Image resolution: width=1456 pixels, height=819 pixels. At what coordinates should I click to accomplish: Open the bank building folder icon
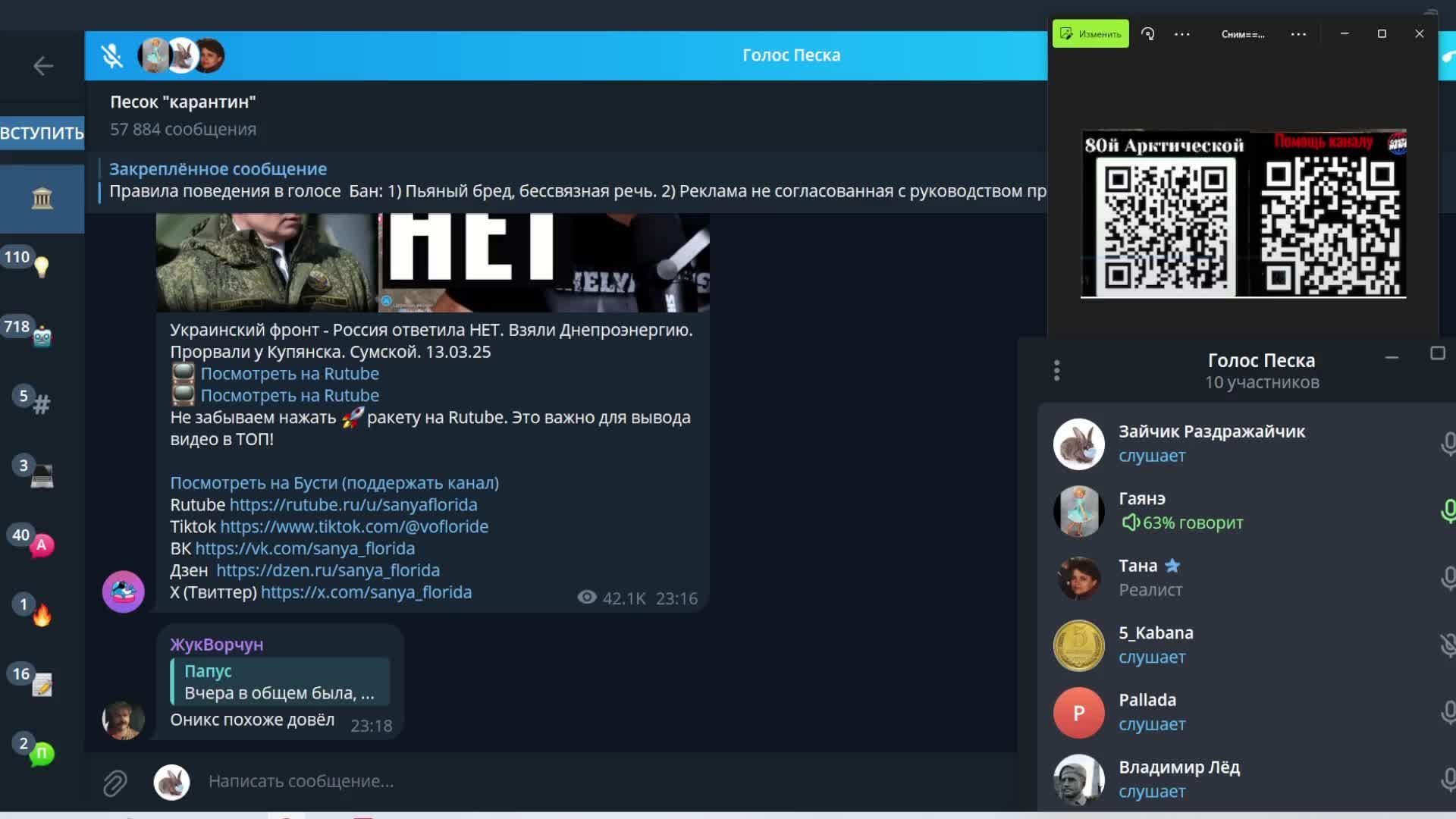[x=42, y=199]
